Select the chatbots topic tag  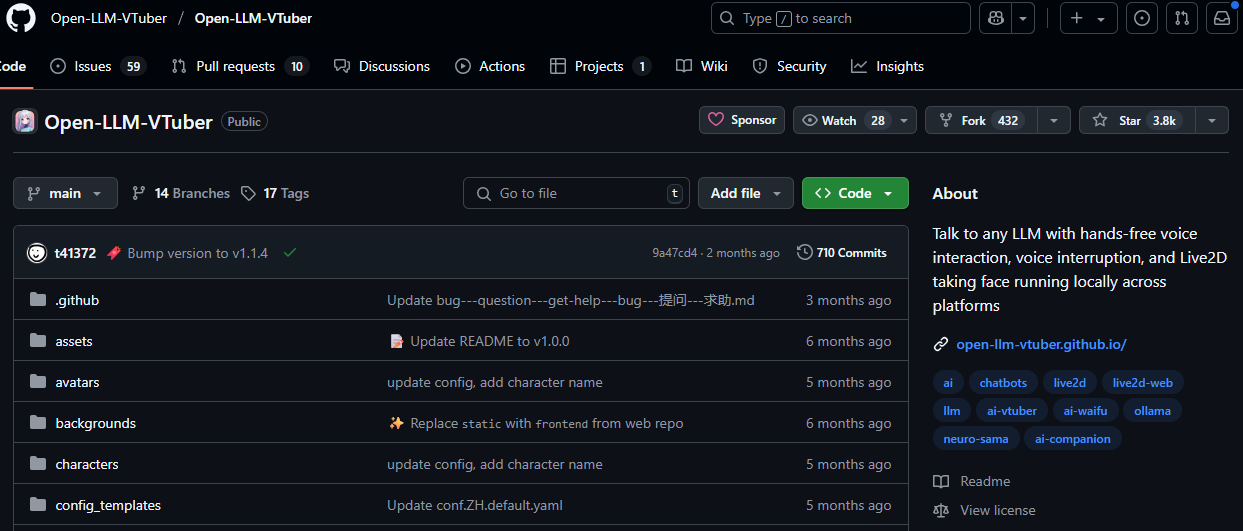[1003, 383]
